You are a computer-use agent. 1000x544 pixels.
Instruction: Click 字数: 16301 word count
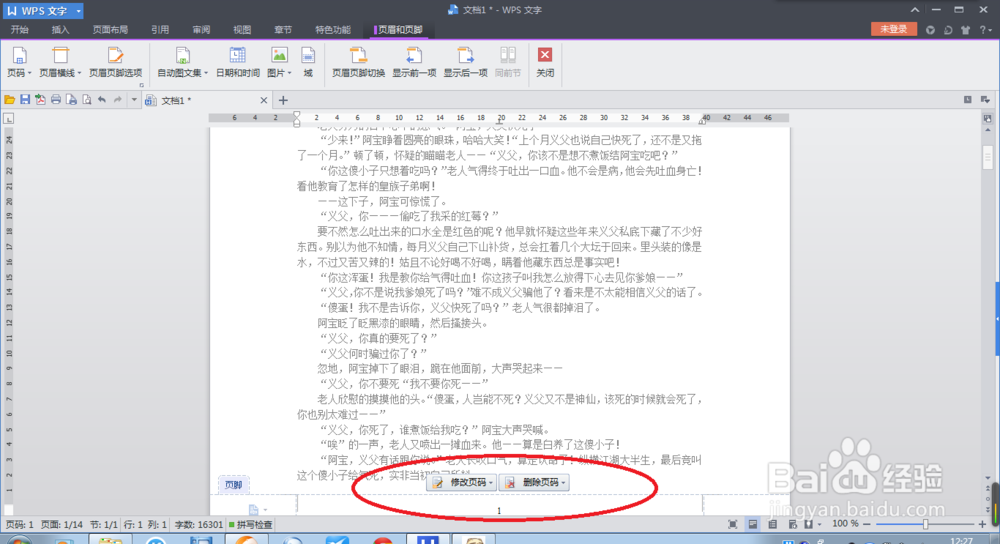click(x=199, y=524)
